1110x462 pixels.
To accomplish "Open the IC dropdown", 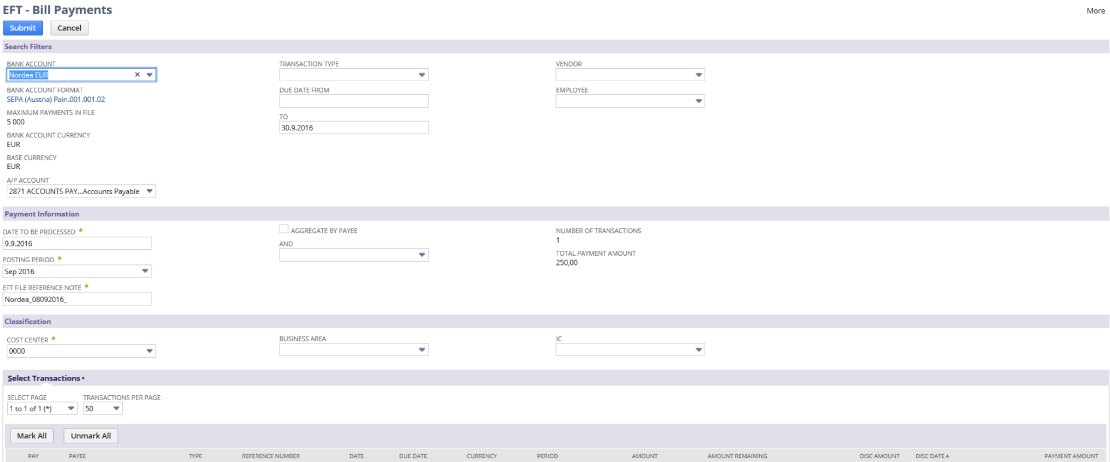I will (698, 351).
